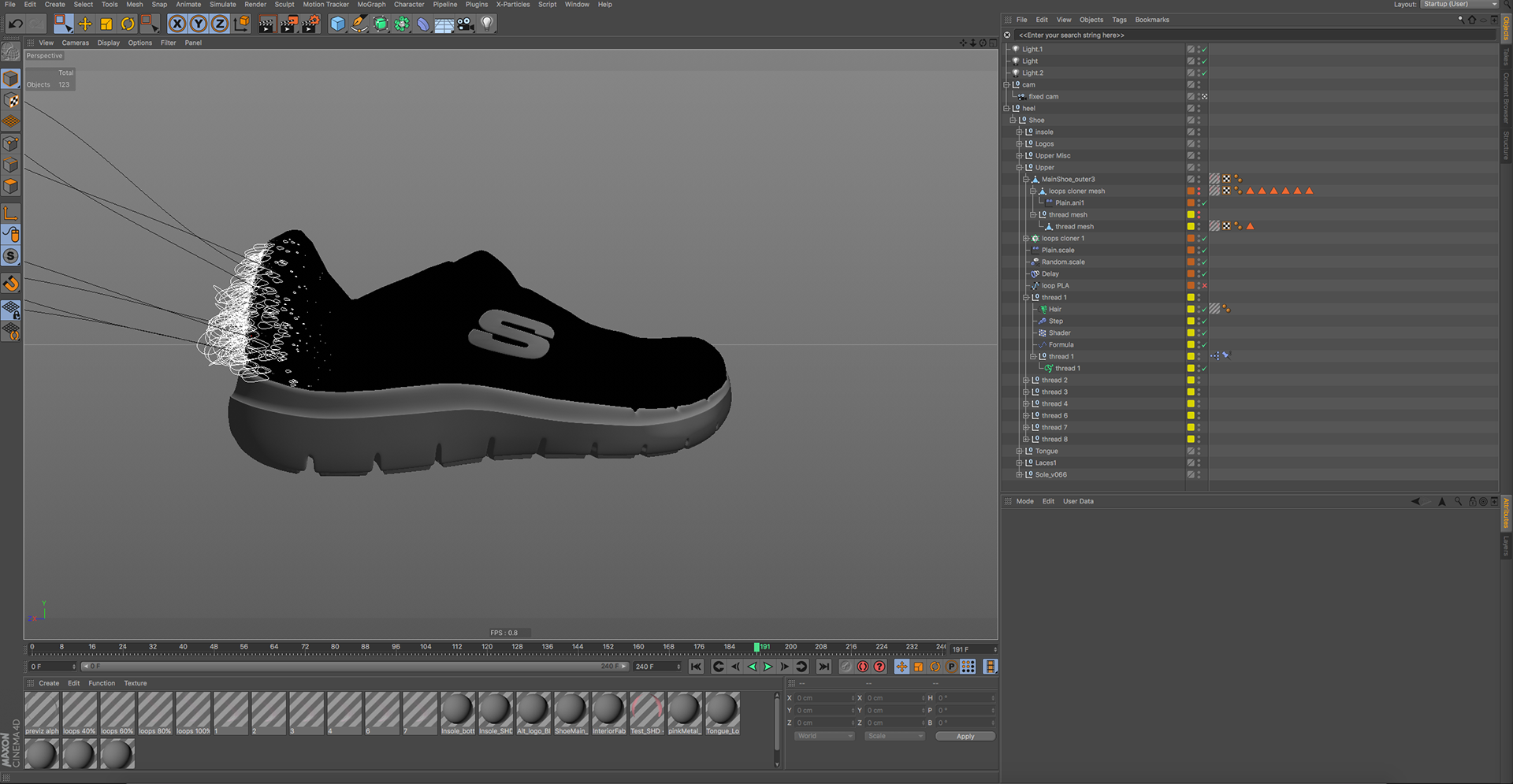
Task: Select the Rotate tool in top toolbar
Action: point(128,24)
